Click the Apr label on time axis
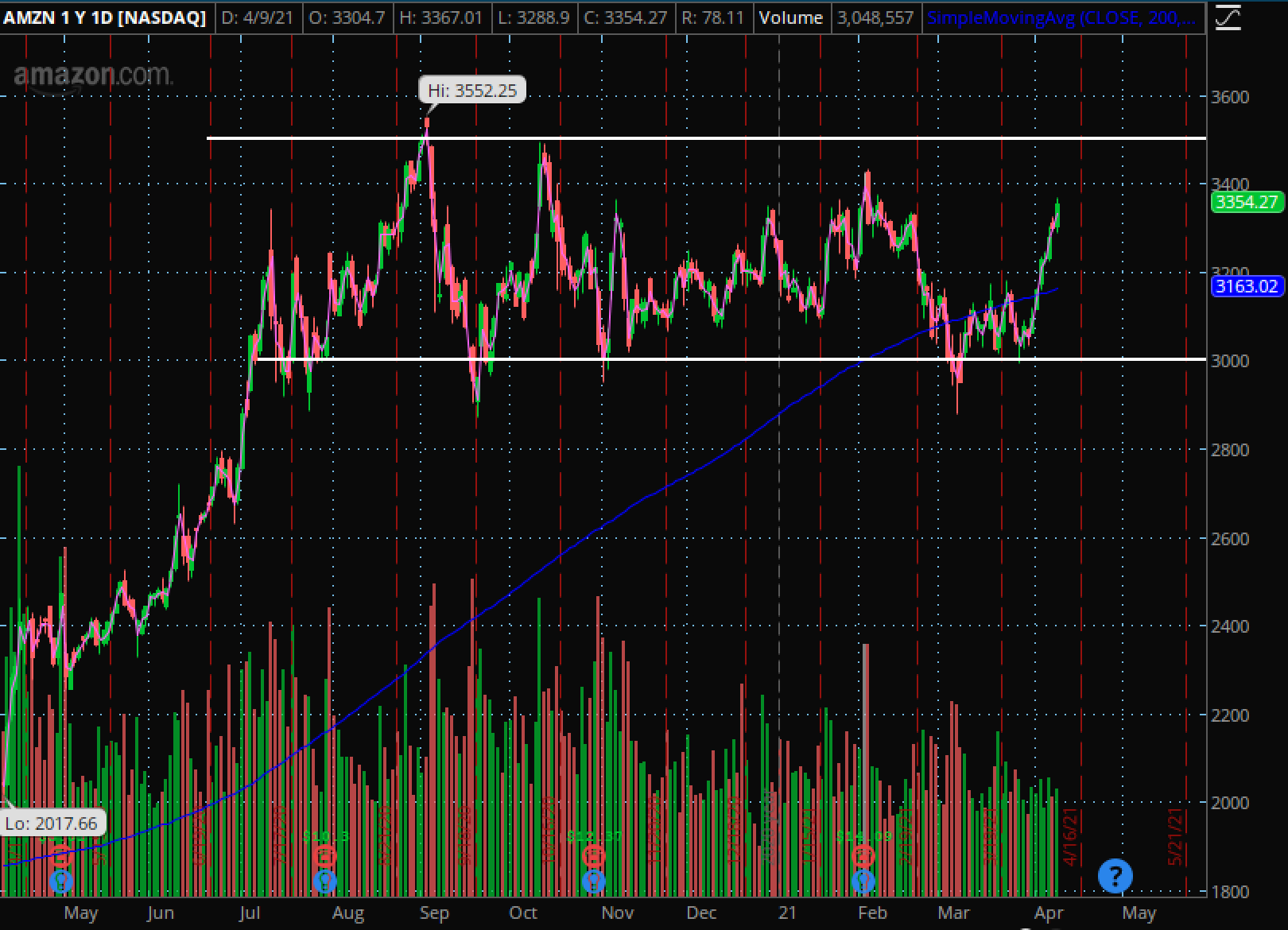 (x=1049, y=913)
